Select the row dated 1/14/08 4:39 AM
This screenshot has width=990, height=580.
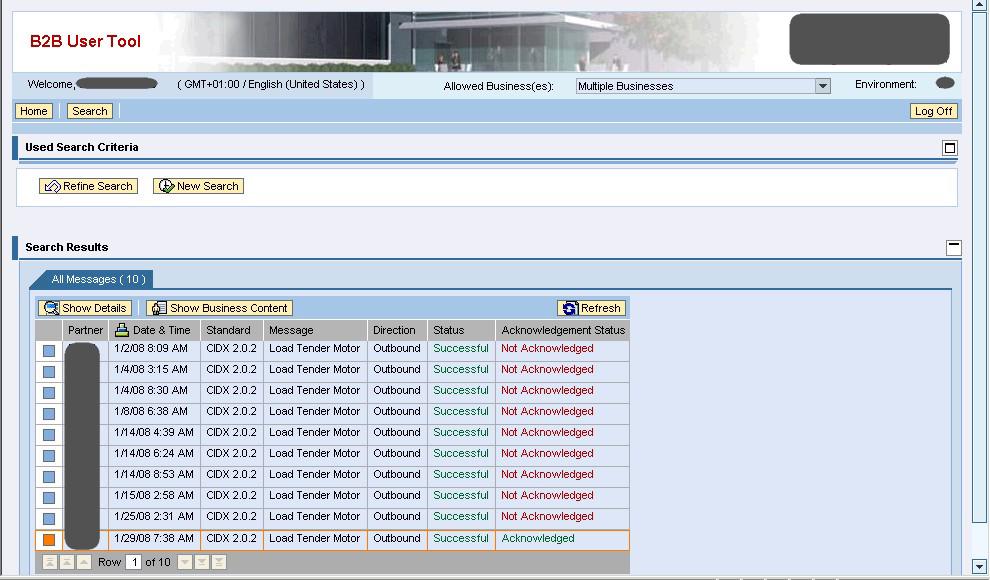(x=48, y=434)
